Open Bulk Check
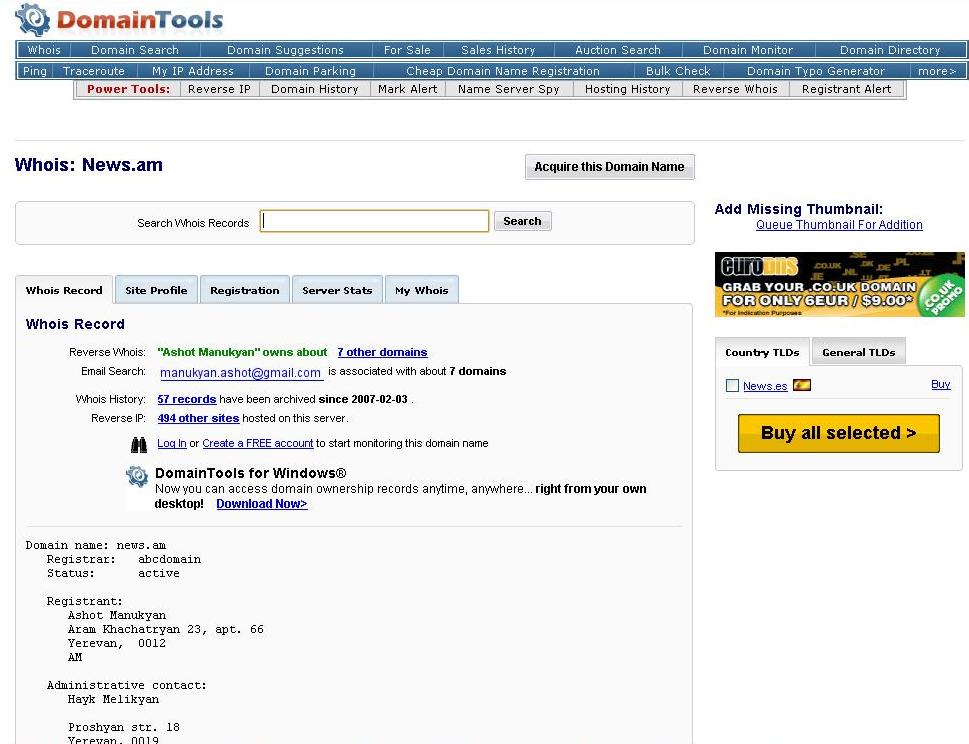This screenshot has height=744, width=969. pos(679,71)
